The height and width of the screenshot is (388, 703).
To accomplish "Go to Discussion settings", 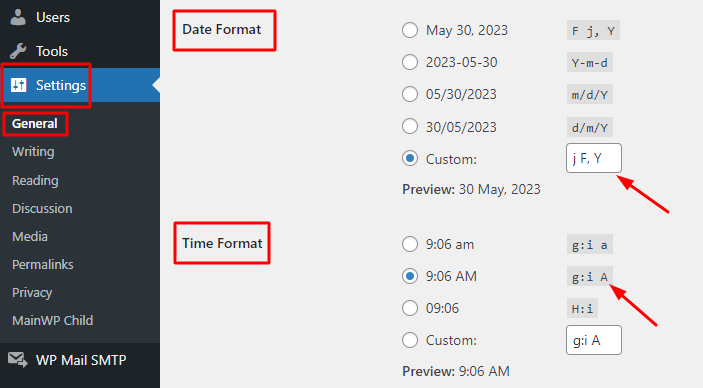I will click(42, 209).
